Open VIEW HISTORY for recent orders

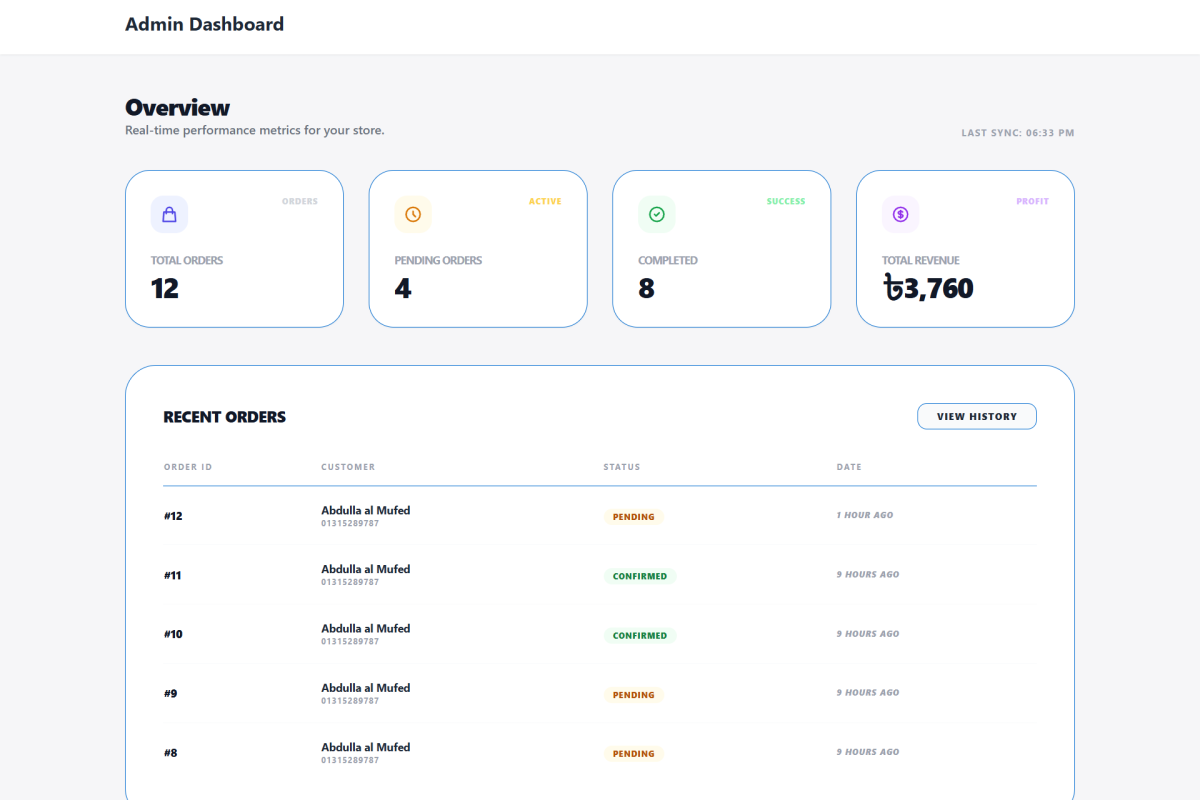pyautogui.click(x=977, y=416)
